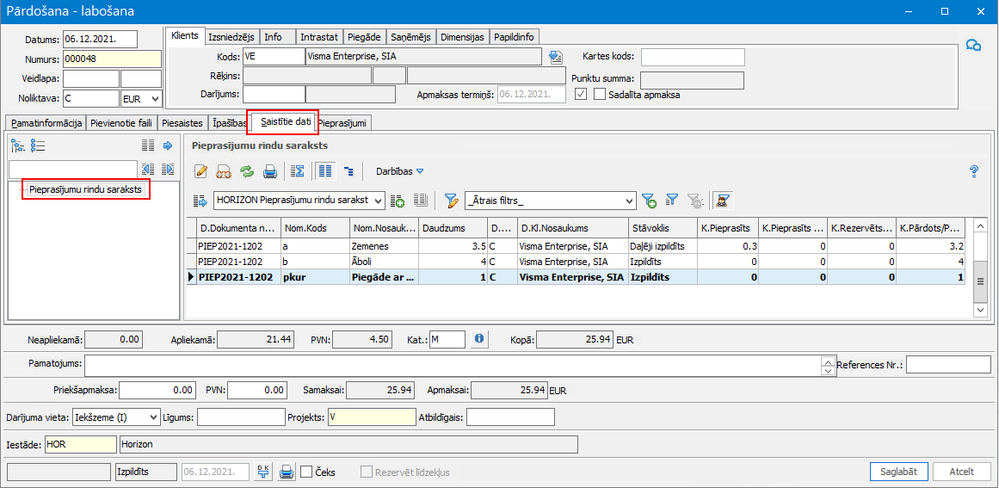This screenshot has width=999, height=488.
Task: Open the chat bubbles icon
Action: point(972,45)
